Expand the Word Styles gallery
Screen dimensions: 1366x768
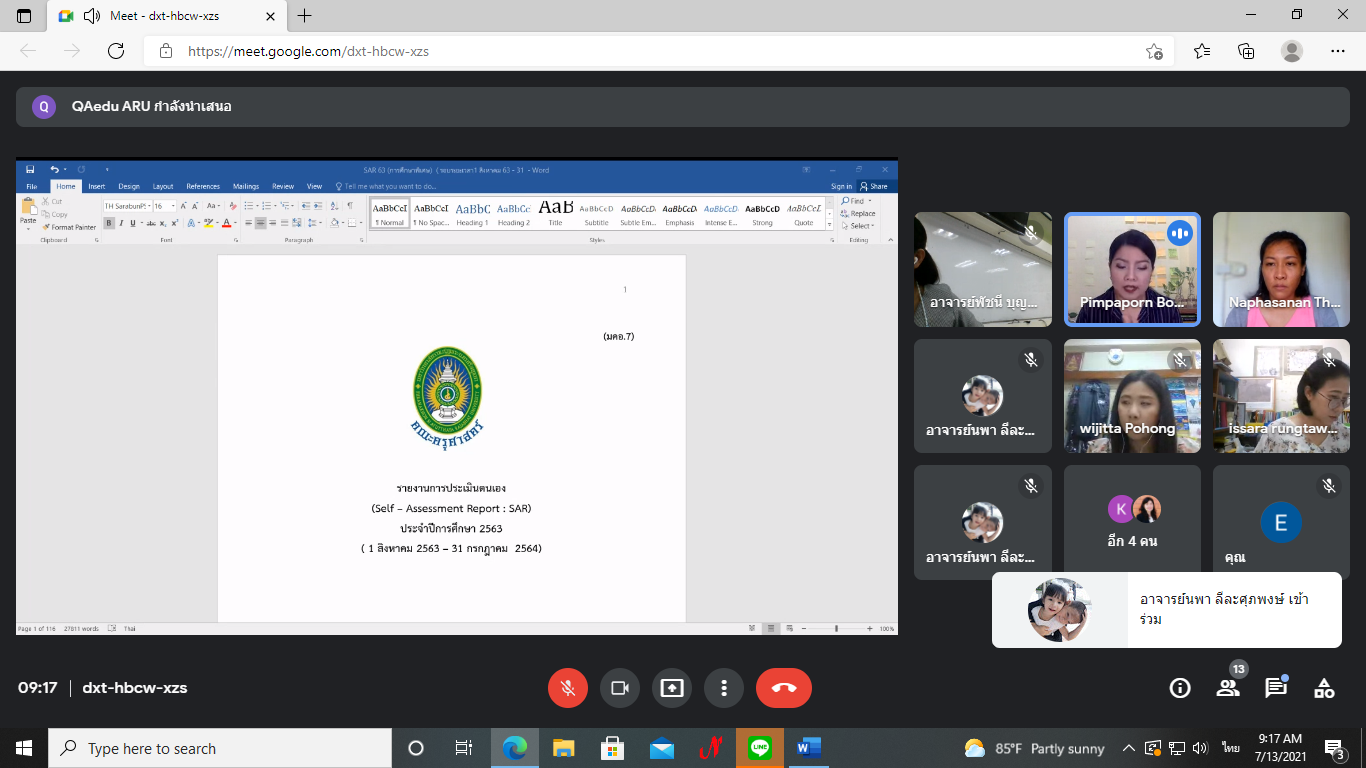(x=831, y=225)
